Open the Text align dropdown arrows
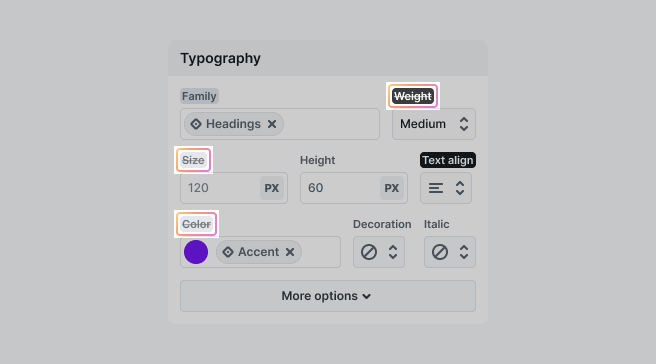 [460, 188]
